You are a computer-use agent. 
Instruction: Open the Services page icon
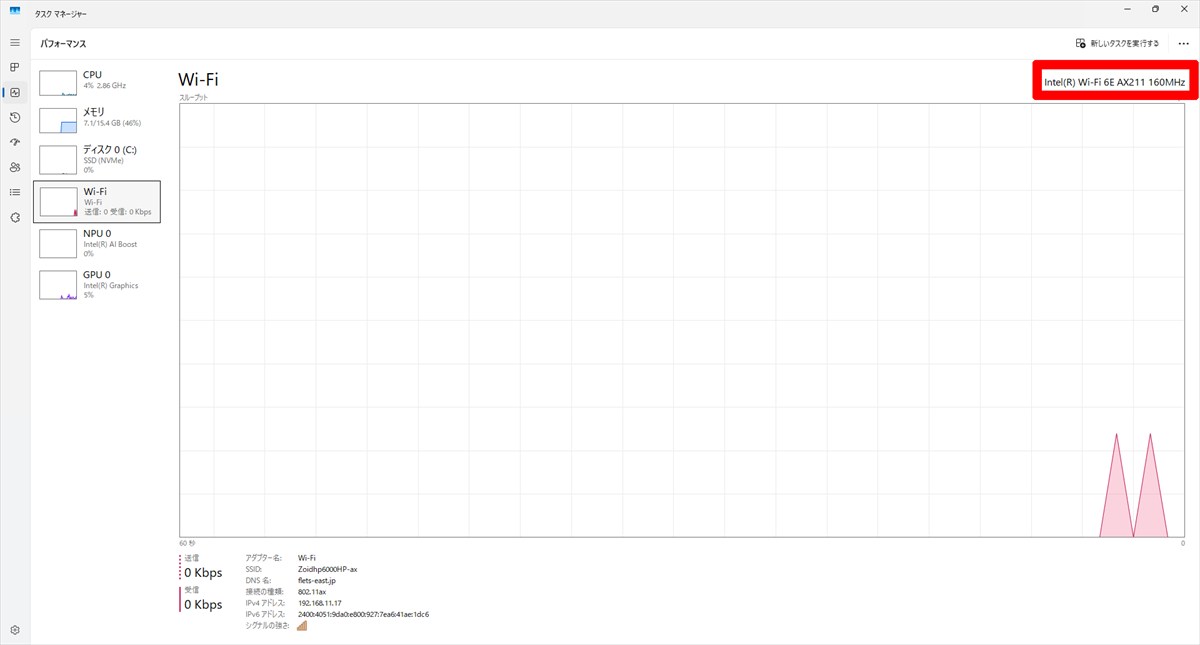(15, 217)
